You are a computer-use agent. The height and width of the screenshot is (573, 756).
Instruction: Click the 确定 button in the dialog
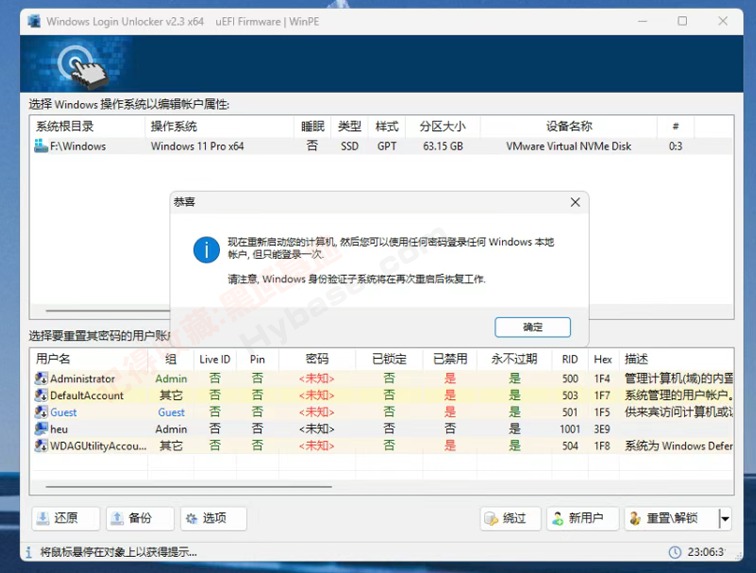[x=532, y=327]
